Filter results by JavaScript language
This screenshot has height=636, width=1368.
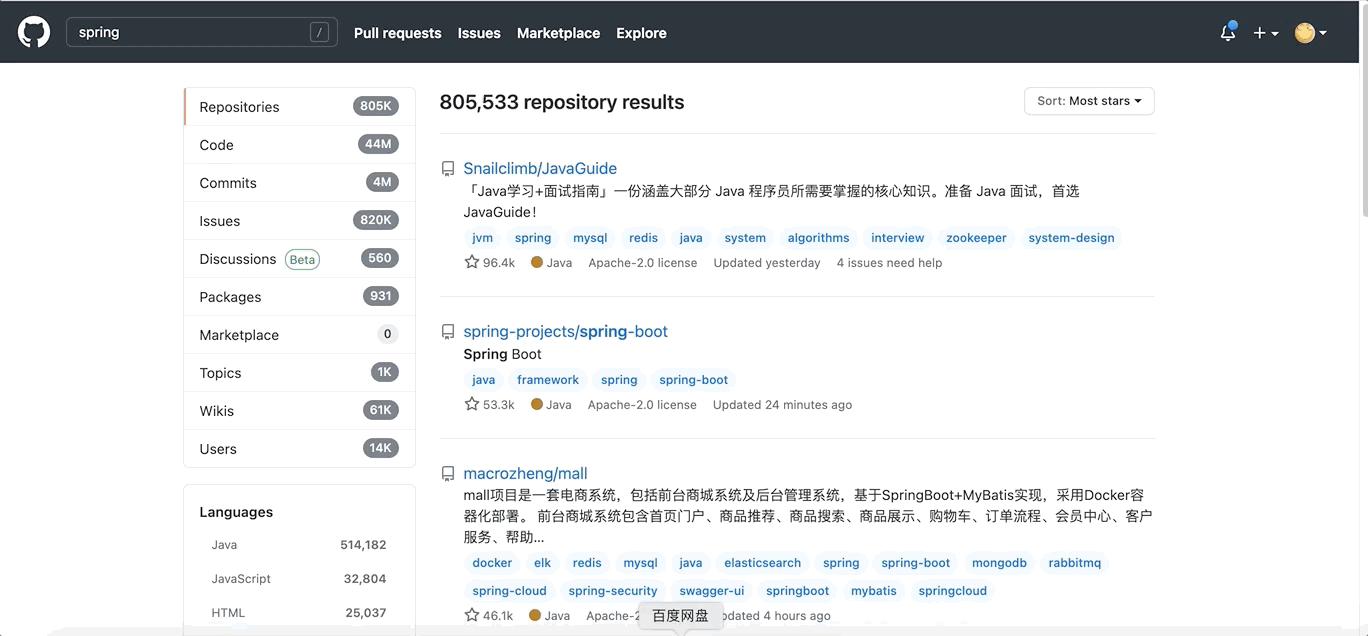pyautogui.click(x=299, y=579)
